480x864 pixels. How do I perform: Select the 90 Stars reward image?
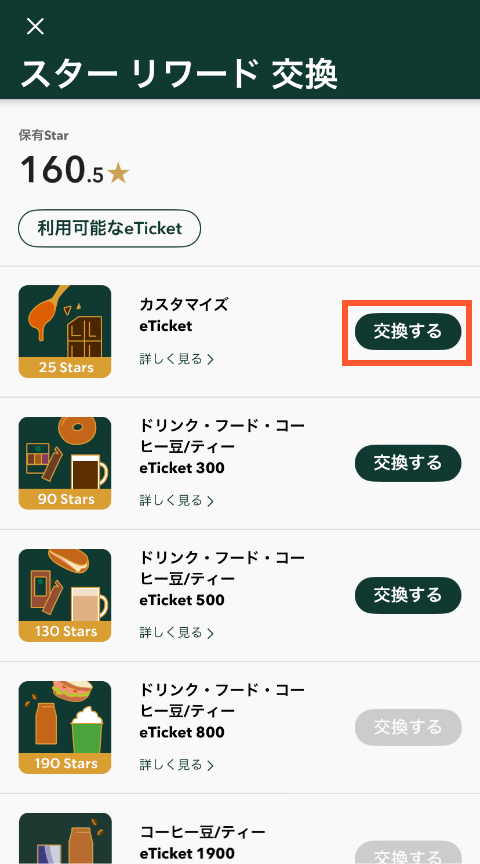coord(65,463)
